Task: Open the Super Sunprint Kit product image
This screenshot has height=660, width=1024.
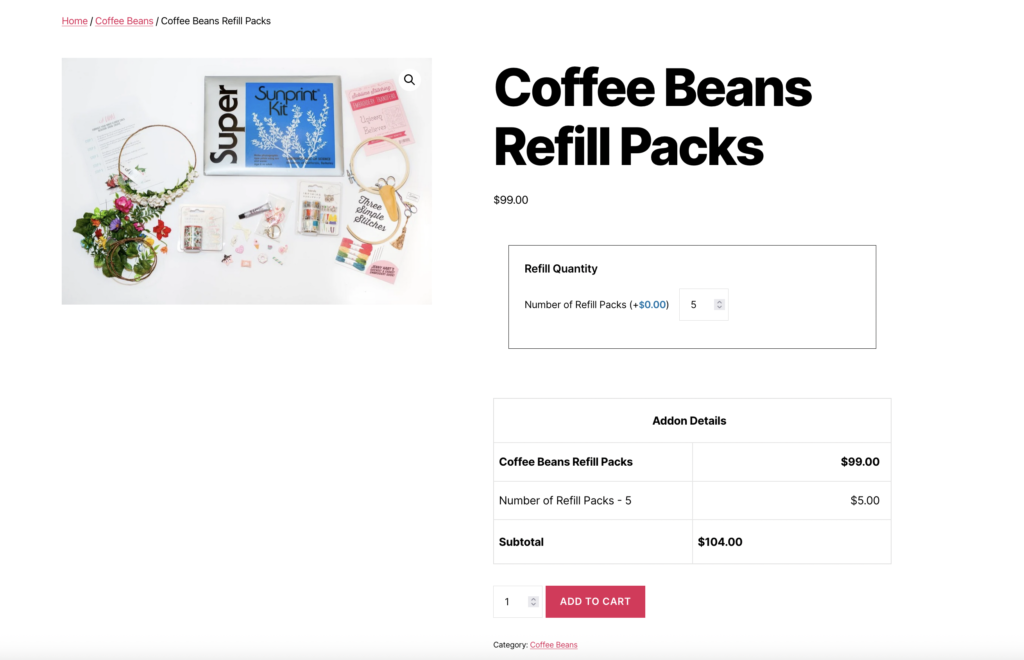Action: click(247, 181)
